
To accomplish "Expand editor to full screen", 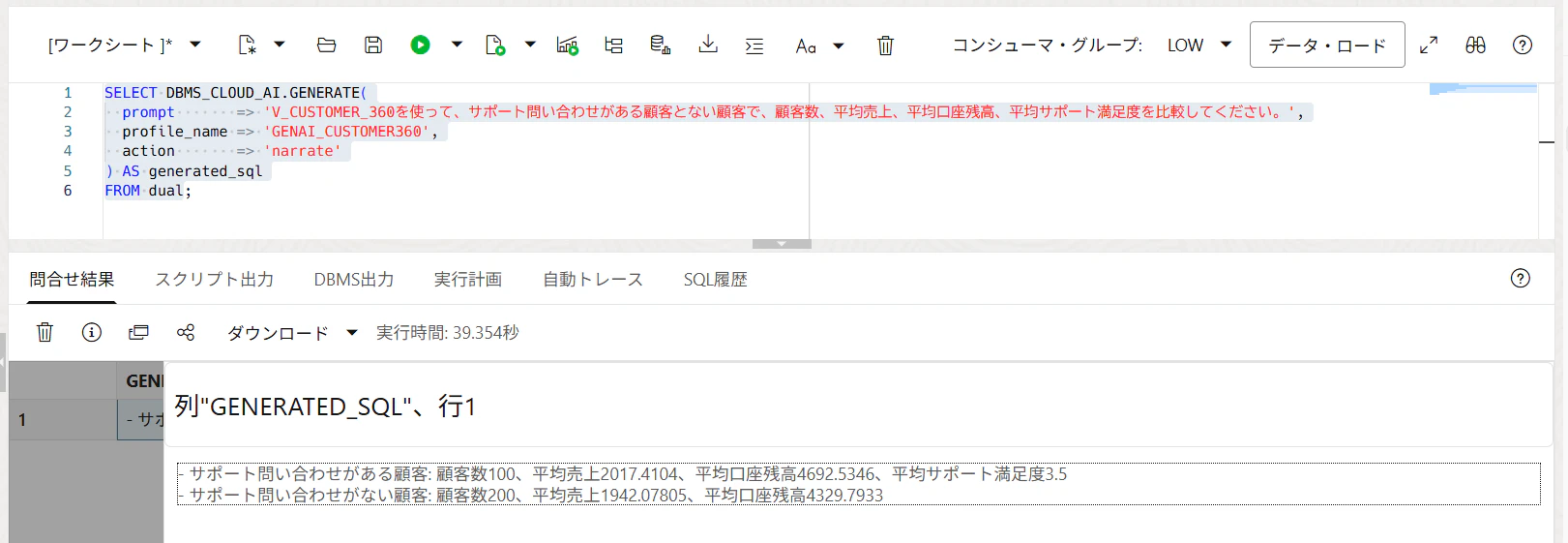I will (1429, 45).
